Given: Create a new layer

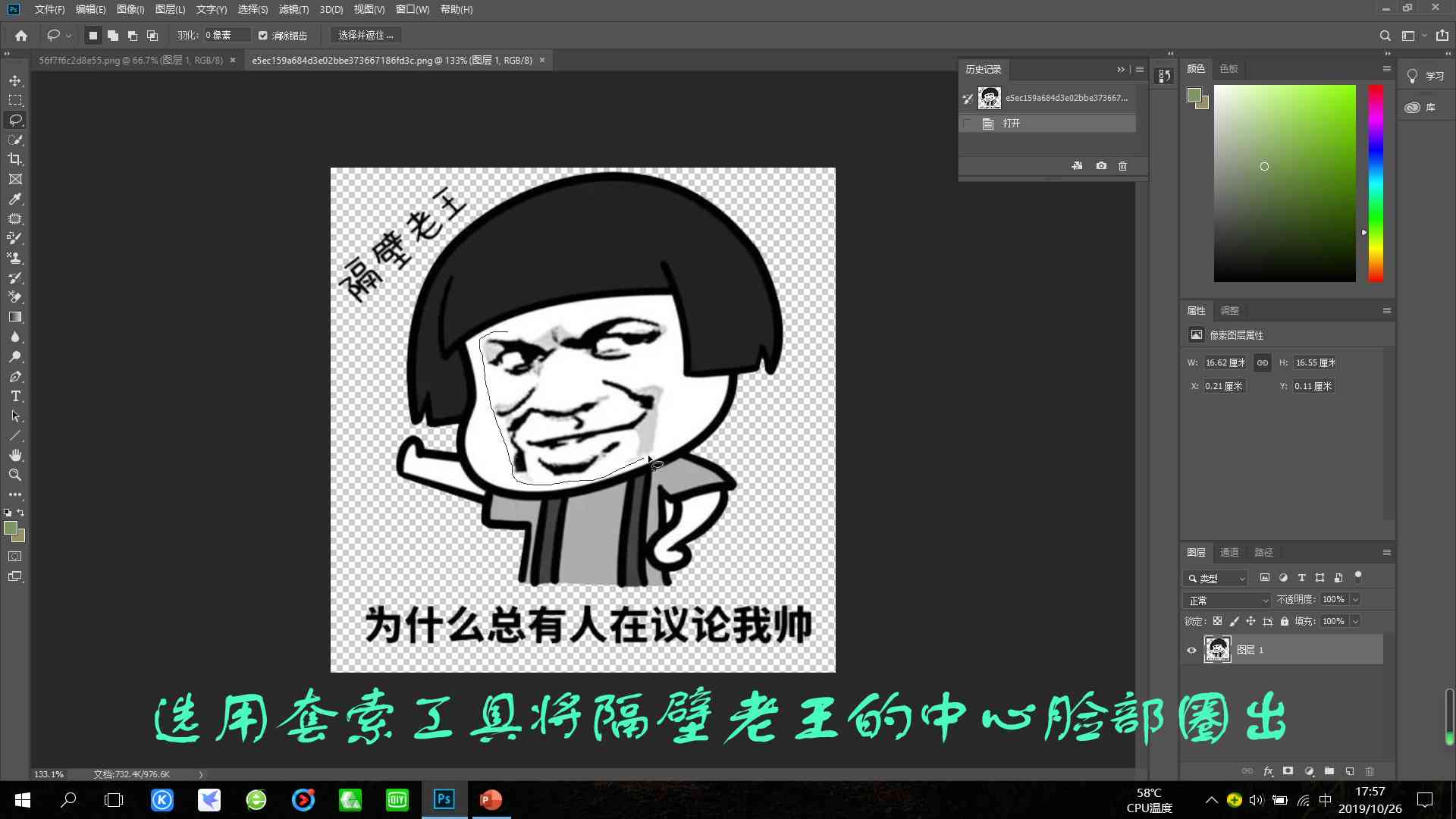Looking at the screenshot, I should [1350, 771].
